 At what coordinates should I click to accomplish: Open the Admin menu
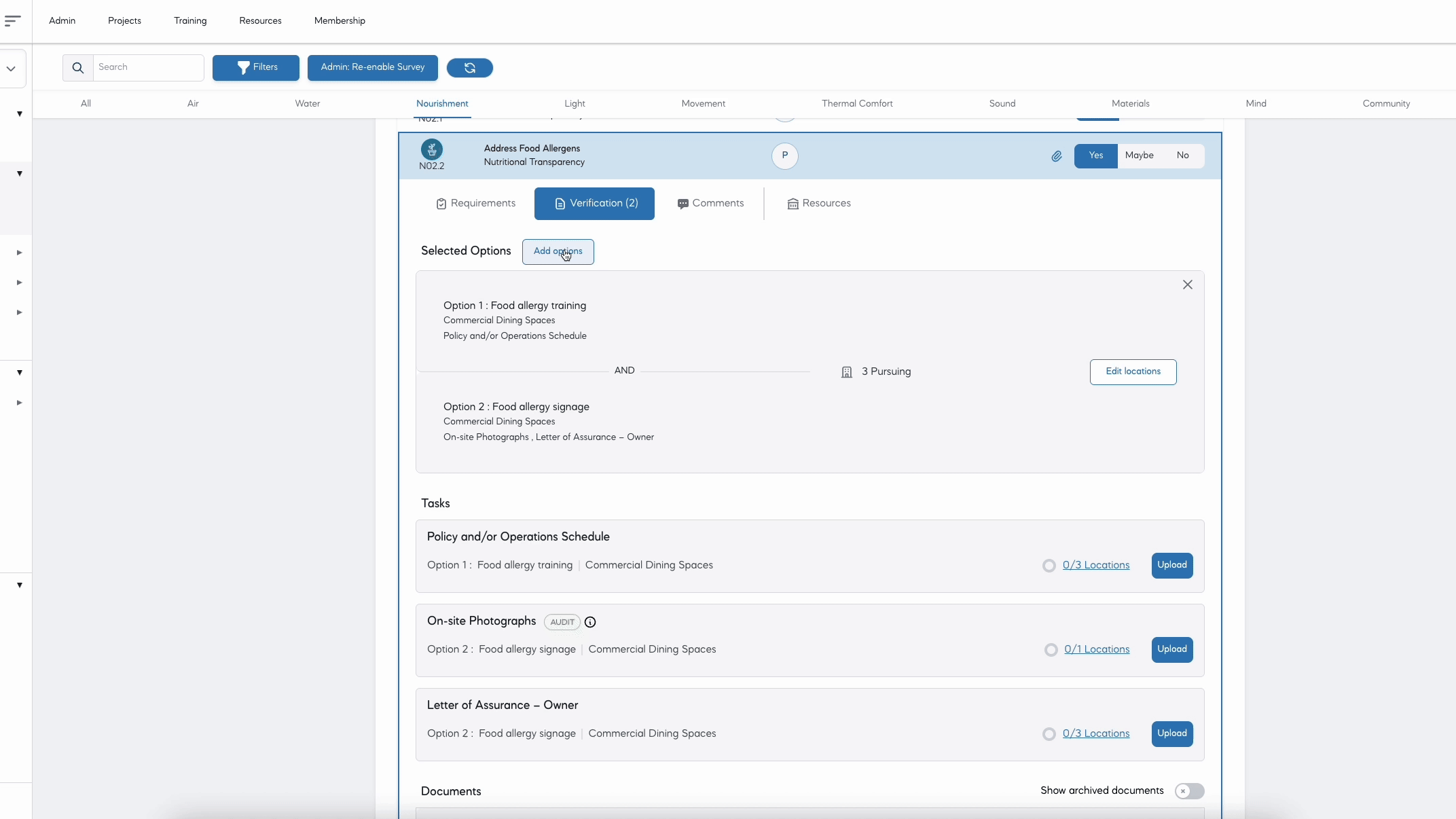coord(62,21)
